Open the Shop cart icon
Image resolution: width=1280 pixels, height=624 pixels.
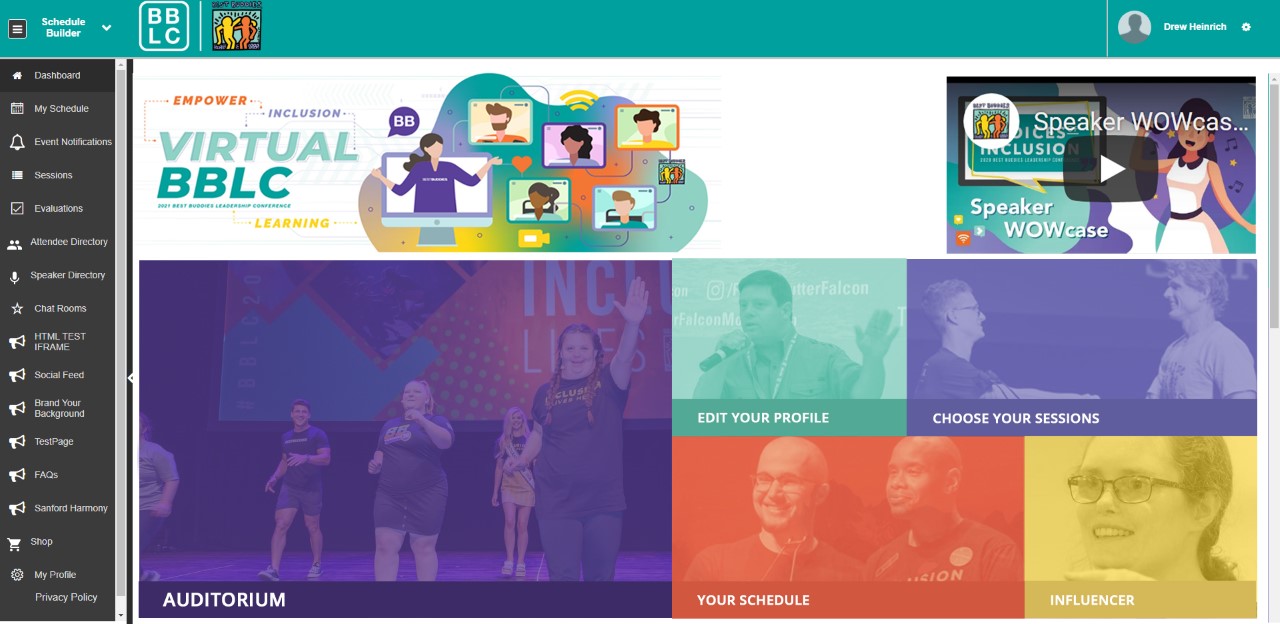tap(14, 543)
